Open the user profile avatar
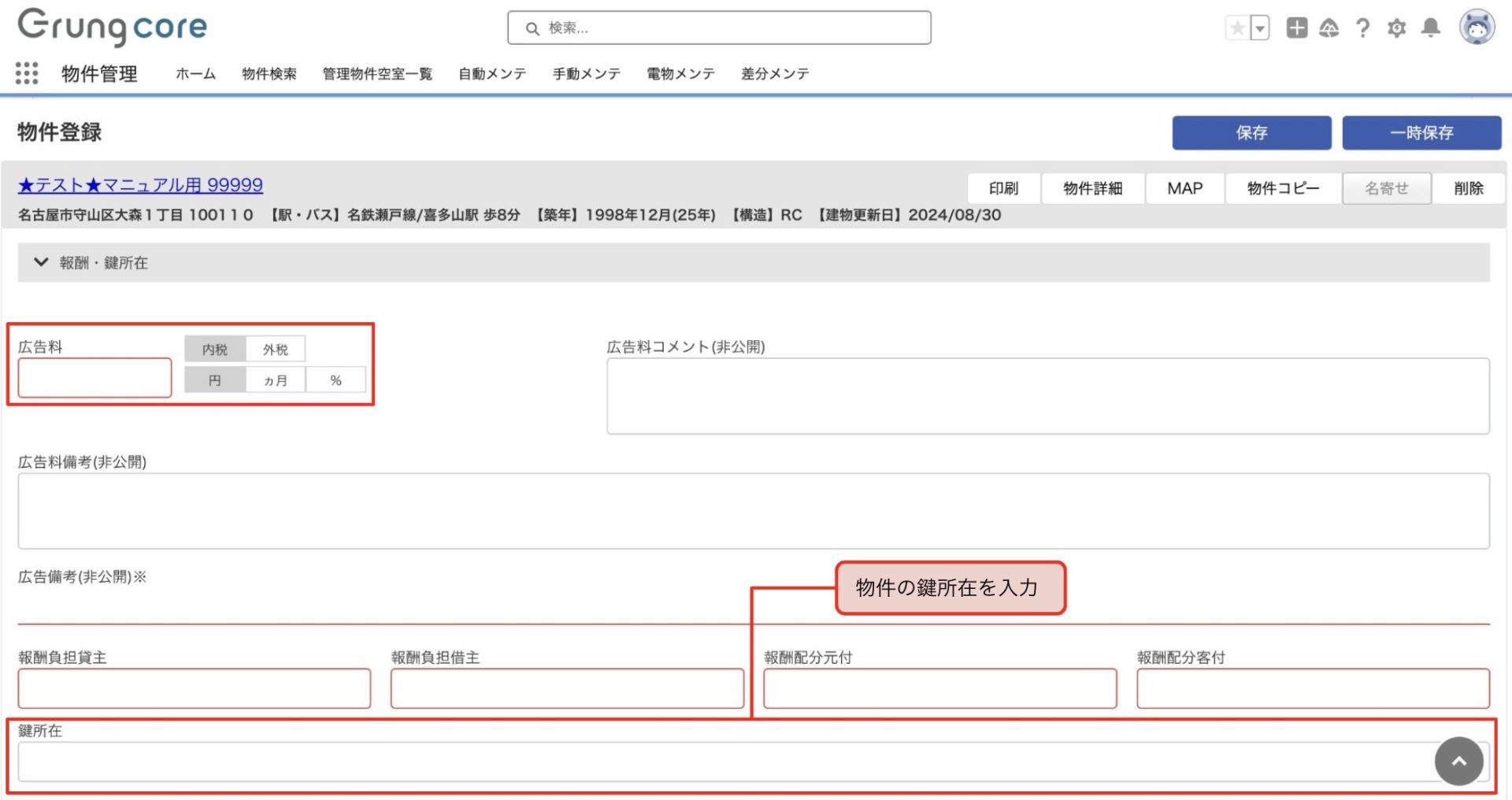This screenshot has width=1512, height=800. point(1477,28)
